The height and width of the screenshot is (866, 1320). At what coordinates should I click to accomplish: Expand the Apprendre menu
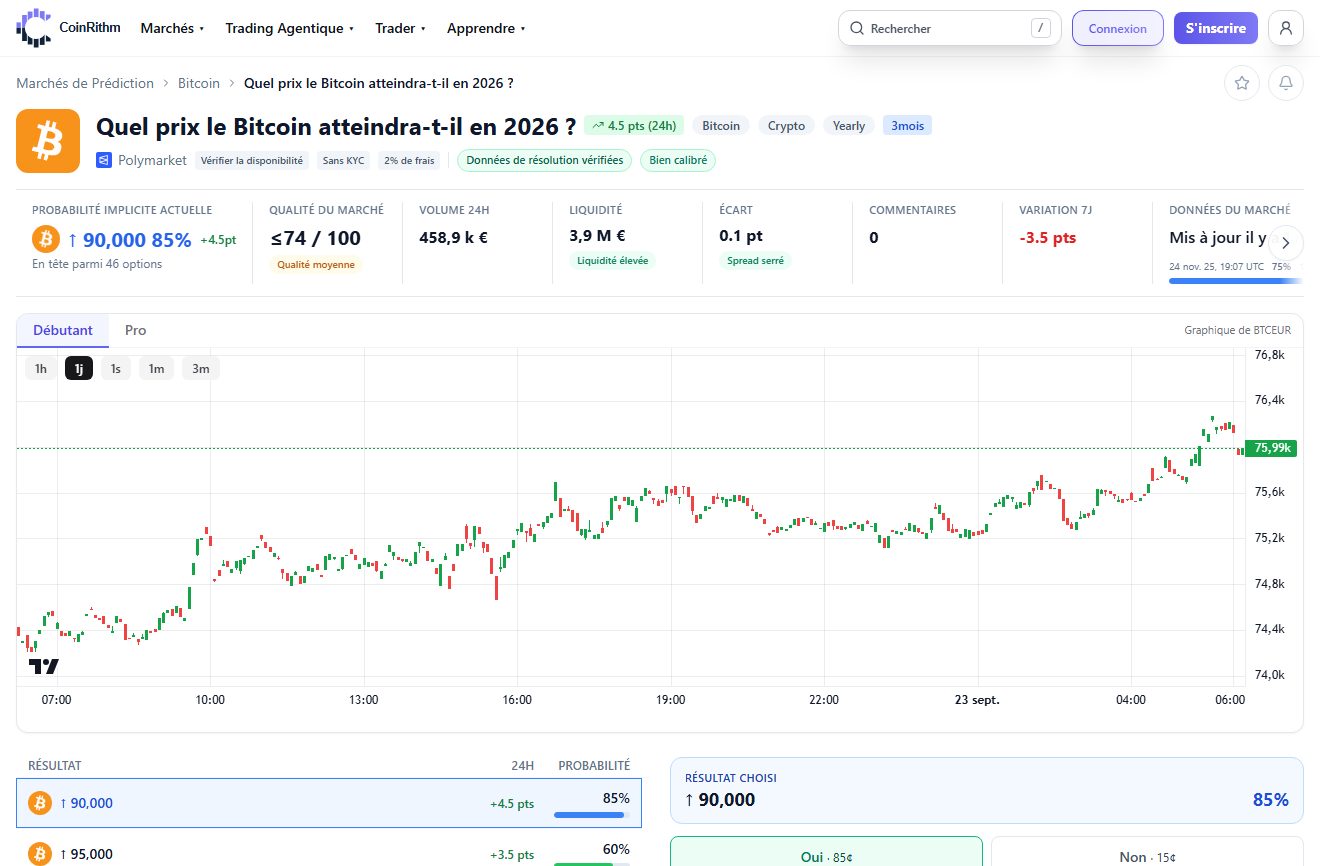(x=487, y=28)
